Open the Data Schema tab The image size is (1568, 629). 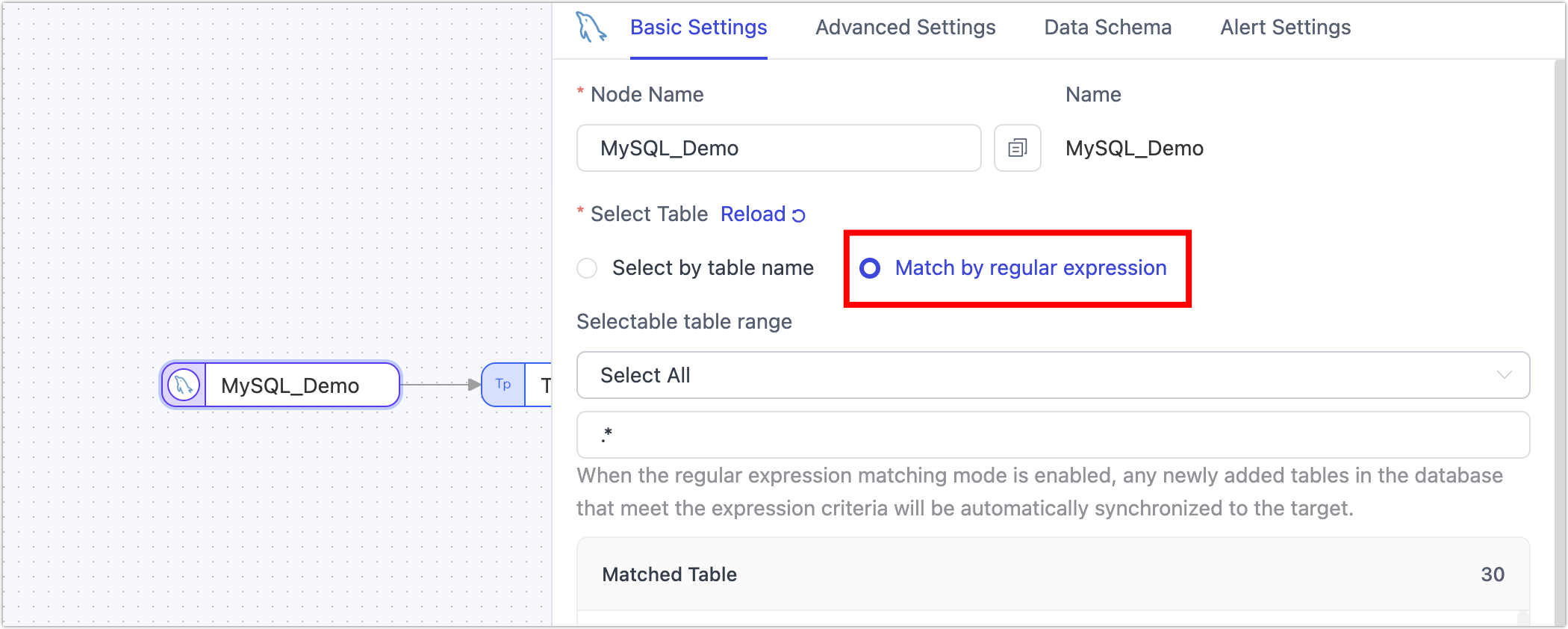[1107, 27]
